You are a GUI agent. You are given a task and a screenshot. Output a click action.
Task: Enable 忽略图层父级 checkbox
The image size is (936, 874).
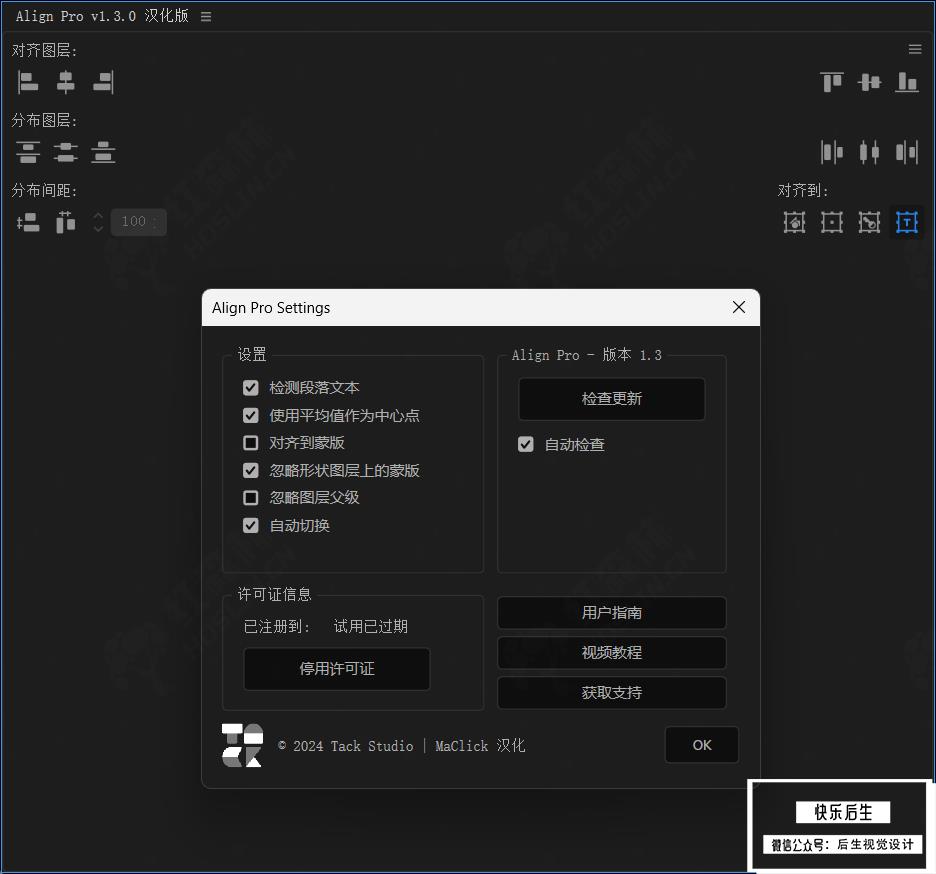click(x=251, y=498)
